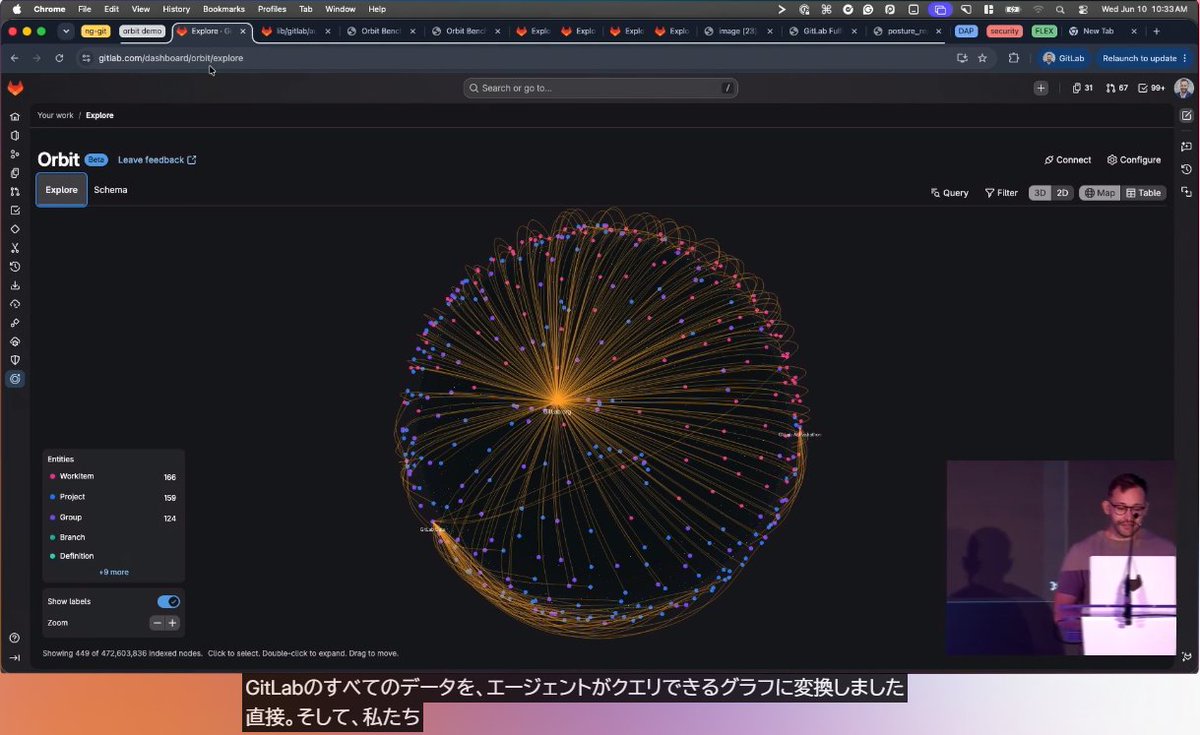Image resolution: width=1200 pixels, height=735 pixels.
Task: Expand the DAP tab group
Action: pos(966,31)
